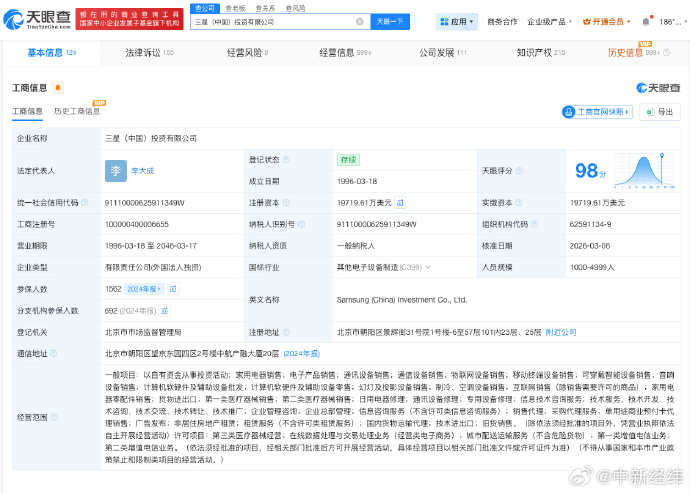This screenshot has width=690, height=493.
Task: Click the help icon beside 天眼评分
Action: (x=519, y=170)
